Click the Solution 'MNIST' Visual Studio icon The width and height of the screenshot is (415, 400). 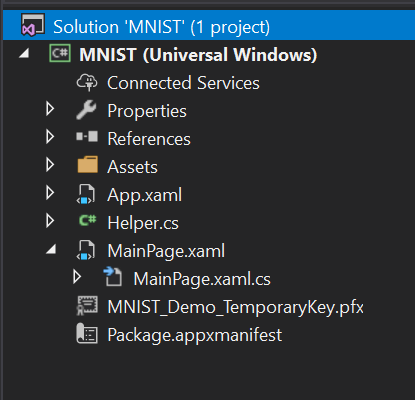click(x=33, y=25)
